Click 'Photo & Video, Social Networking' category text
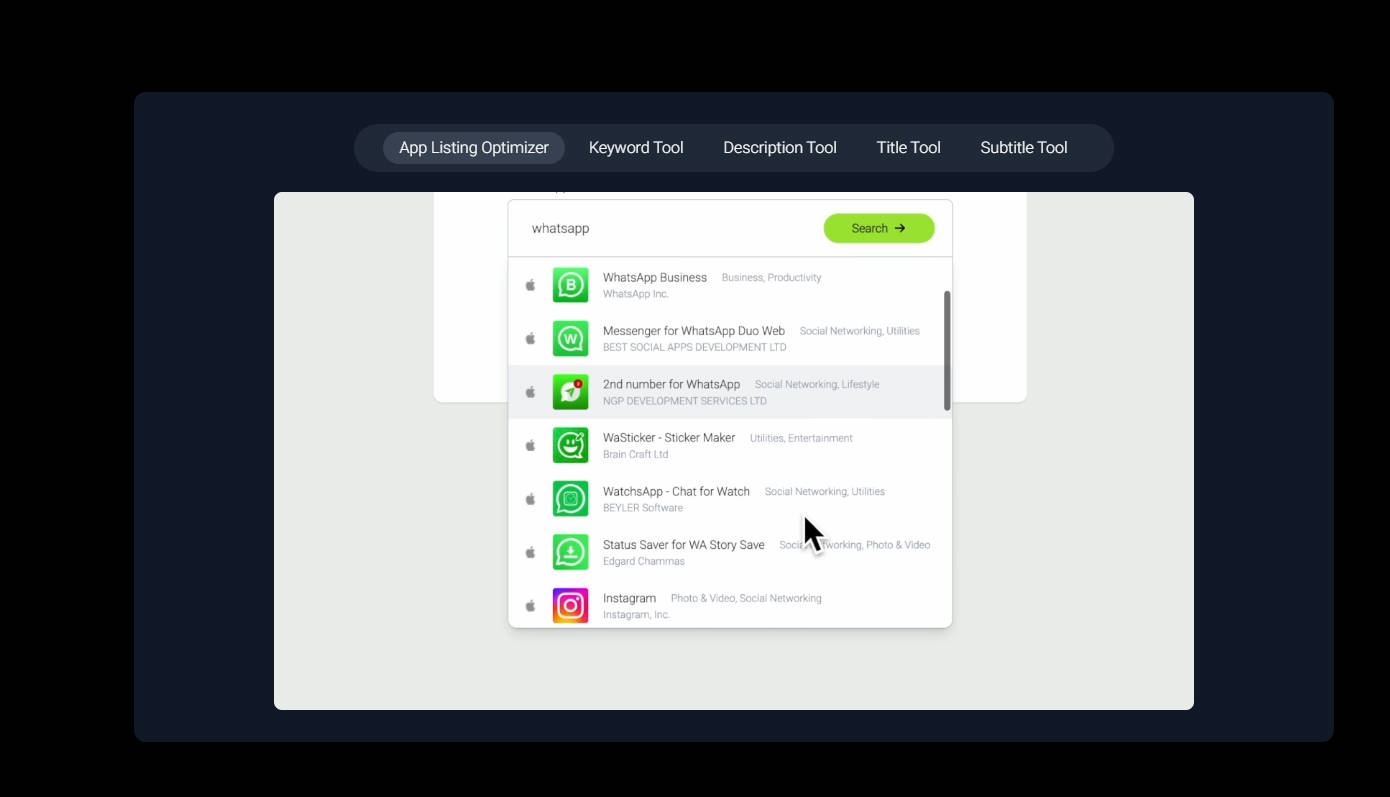 point(746,599)
